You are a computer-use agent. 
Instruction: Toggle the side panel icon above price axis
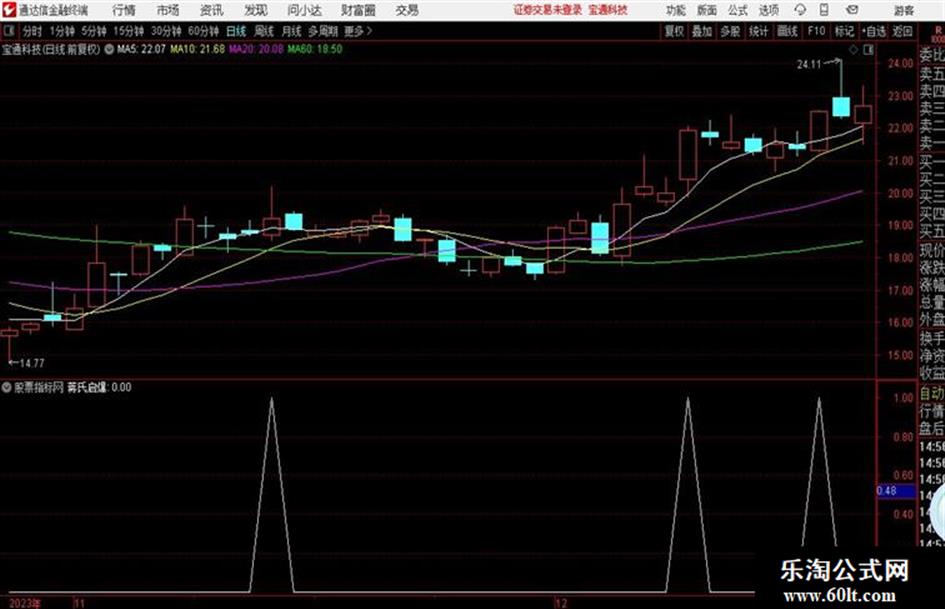click(x=868, y=50)
